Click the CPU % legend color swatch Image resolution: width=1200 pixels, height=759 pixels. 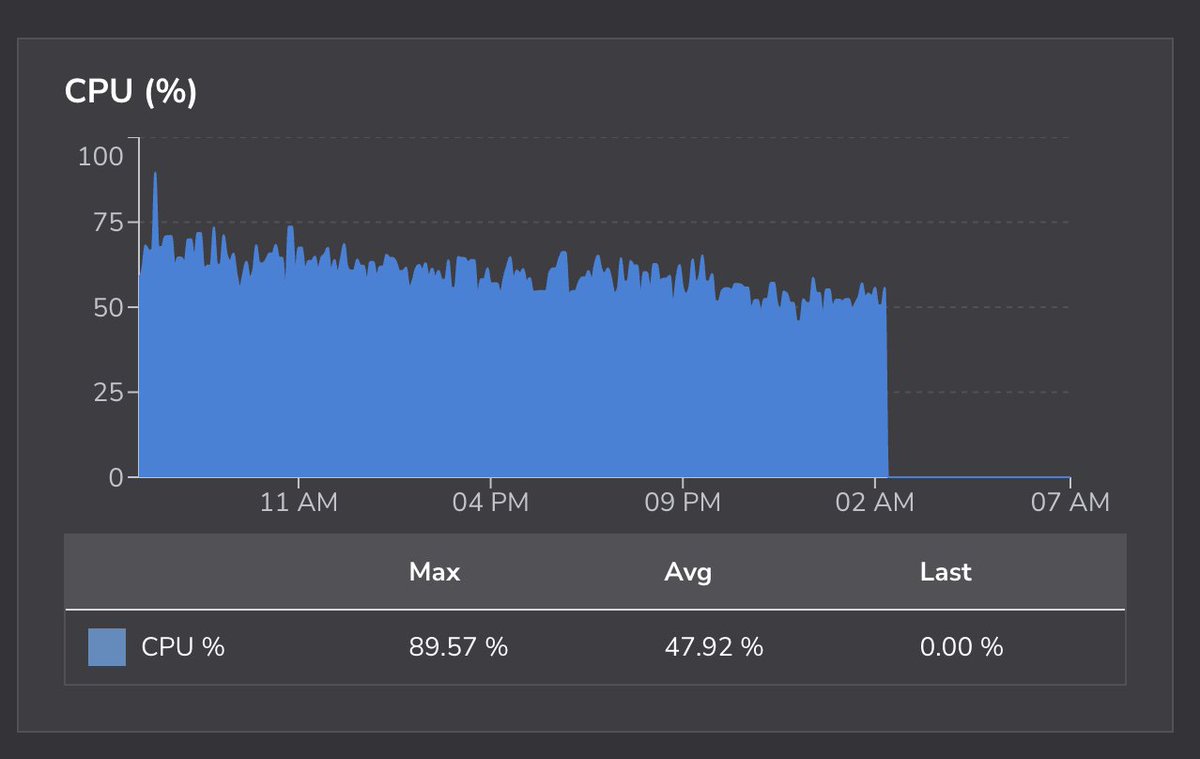107,647
